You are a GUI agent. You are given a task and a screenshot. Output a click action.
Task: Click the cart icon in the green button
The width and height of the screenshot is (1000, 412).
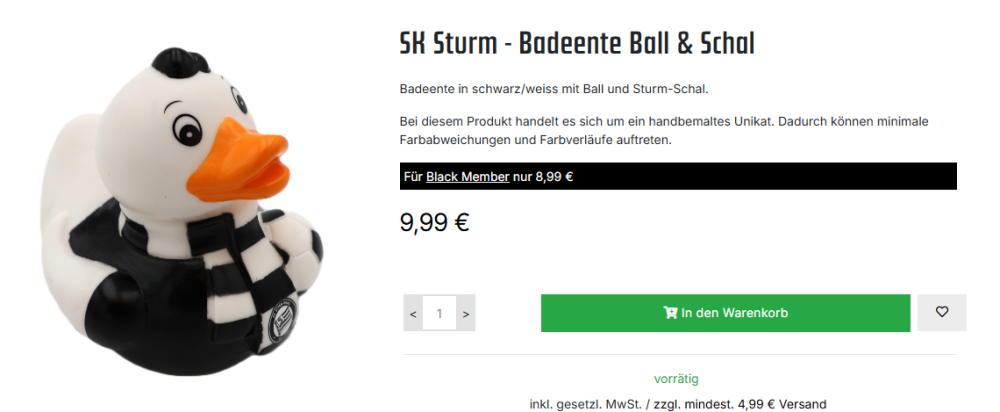pos(670,313)
